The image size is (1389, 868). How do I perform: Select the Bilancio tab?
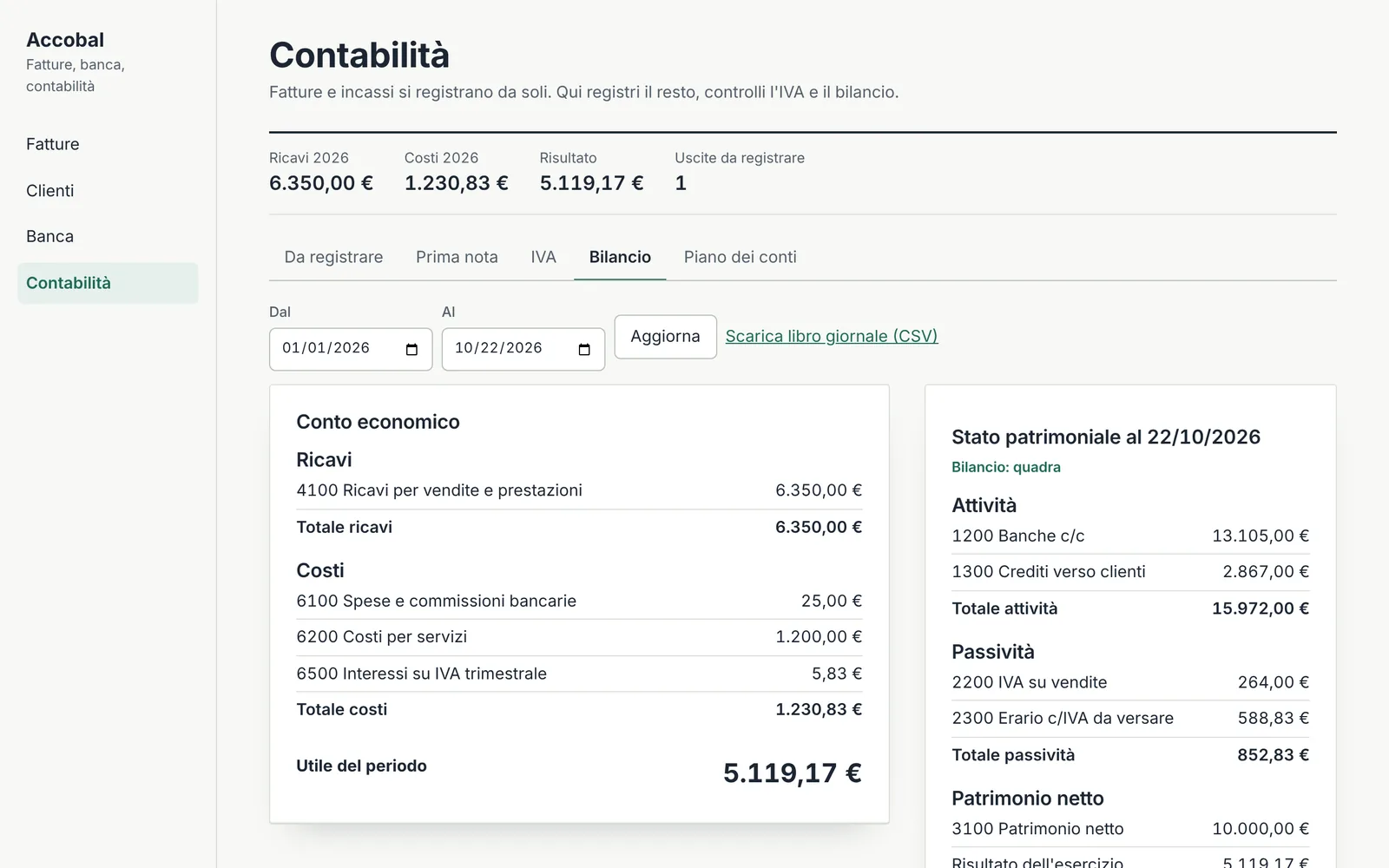[620, 257]
